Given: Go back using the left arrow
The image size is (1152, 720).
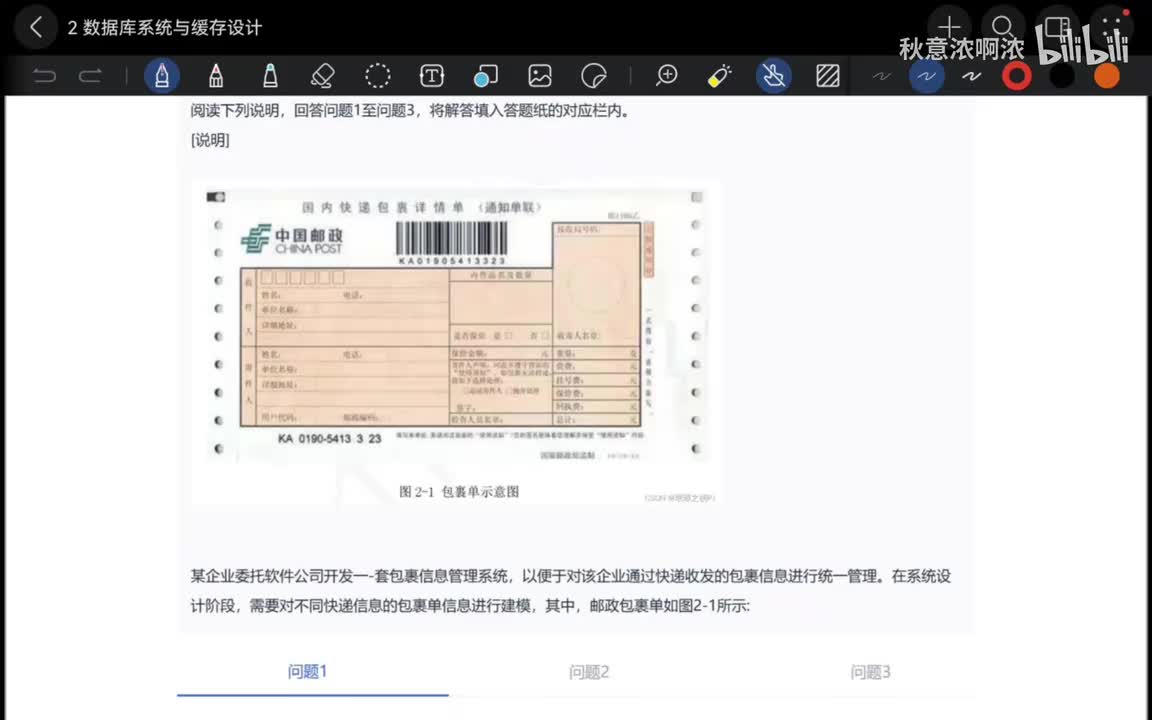Looking at the screenshot, I should coord(35,27).
